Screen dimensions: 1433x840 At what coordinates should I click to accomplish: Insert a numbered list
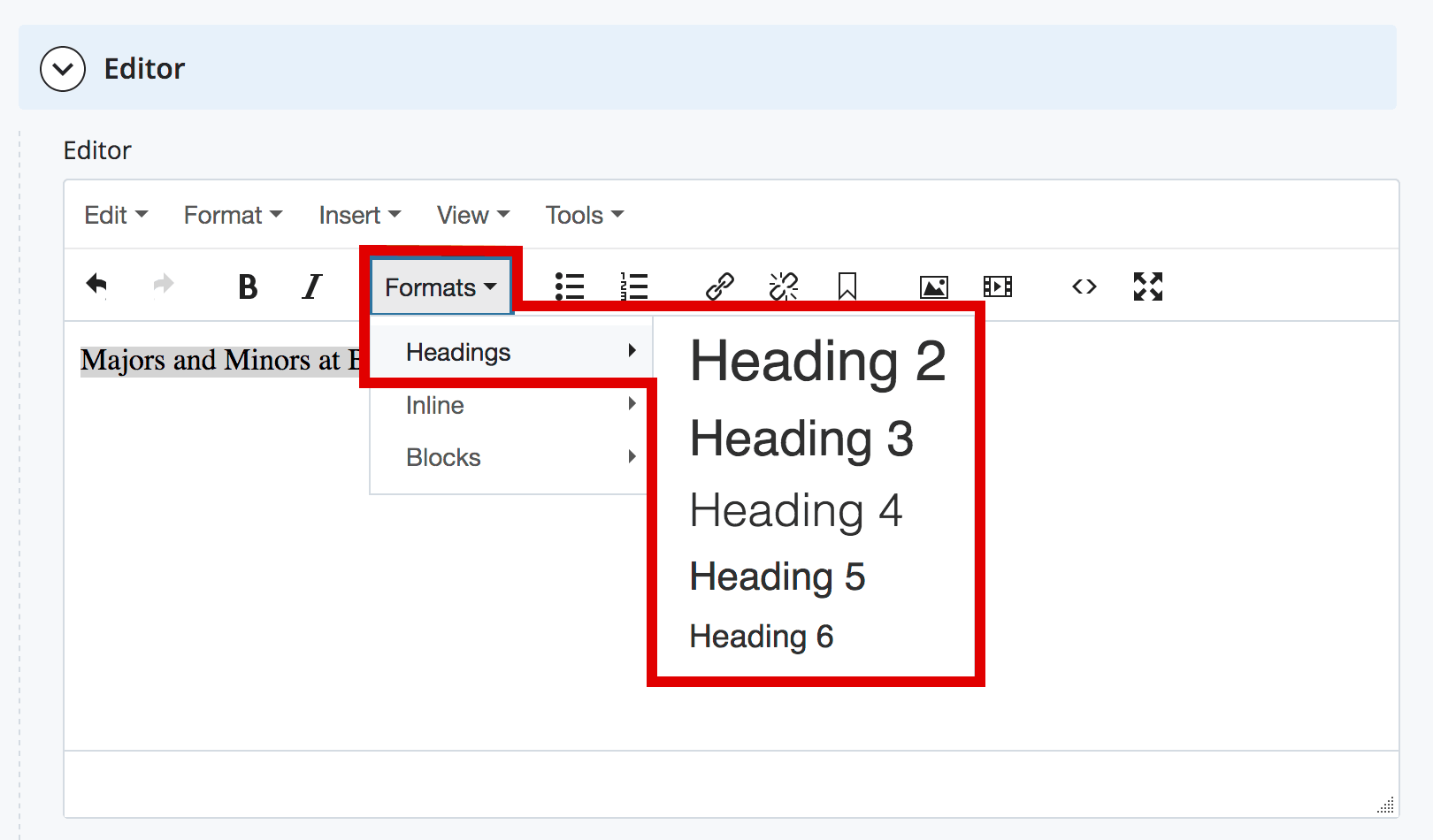pos(633,286)
